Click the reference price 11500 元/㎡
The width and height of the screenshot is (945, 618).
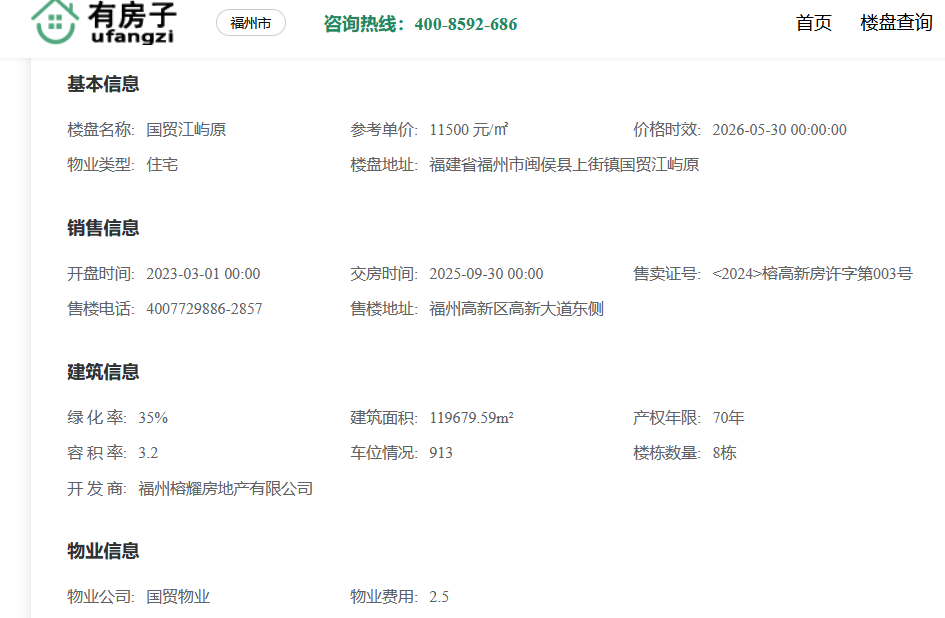click(x=469, y=130)
